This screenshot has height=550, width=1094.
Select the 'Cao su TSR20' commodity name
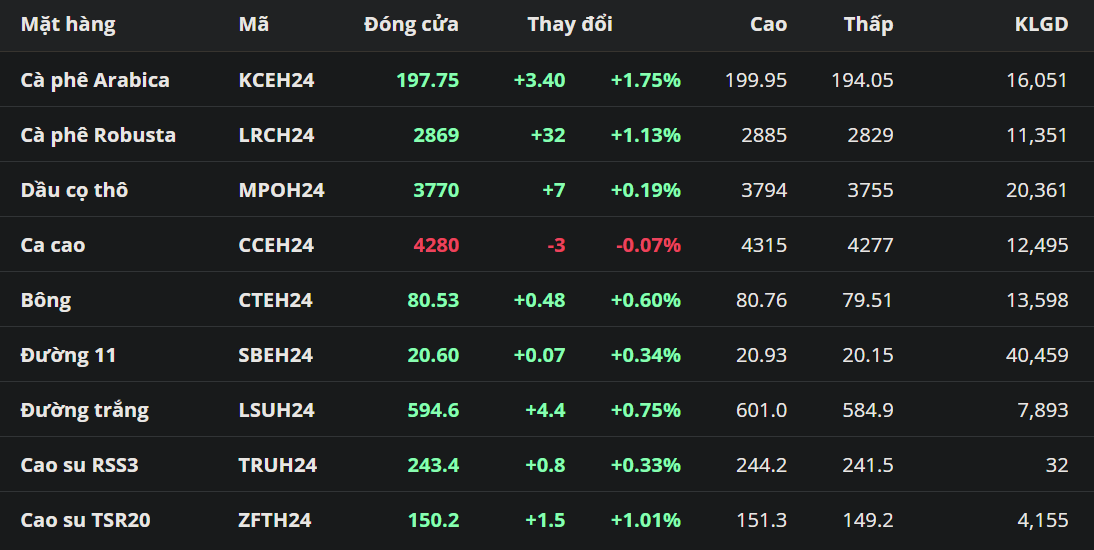[x=86, y=520]
